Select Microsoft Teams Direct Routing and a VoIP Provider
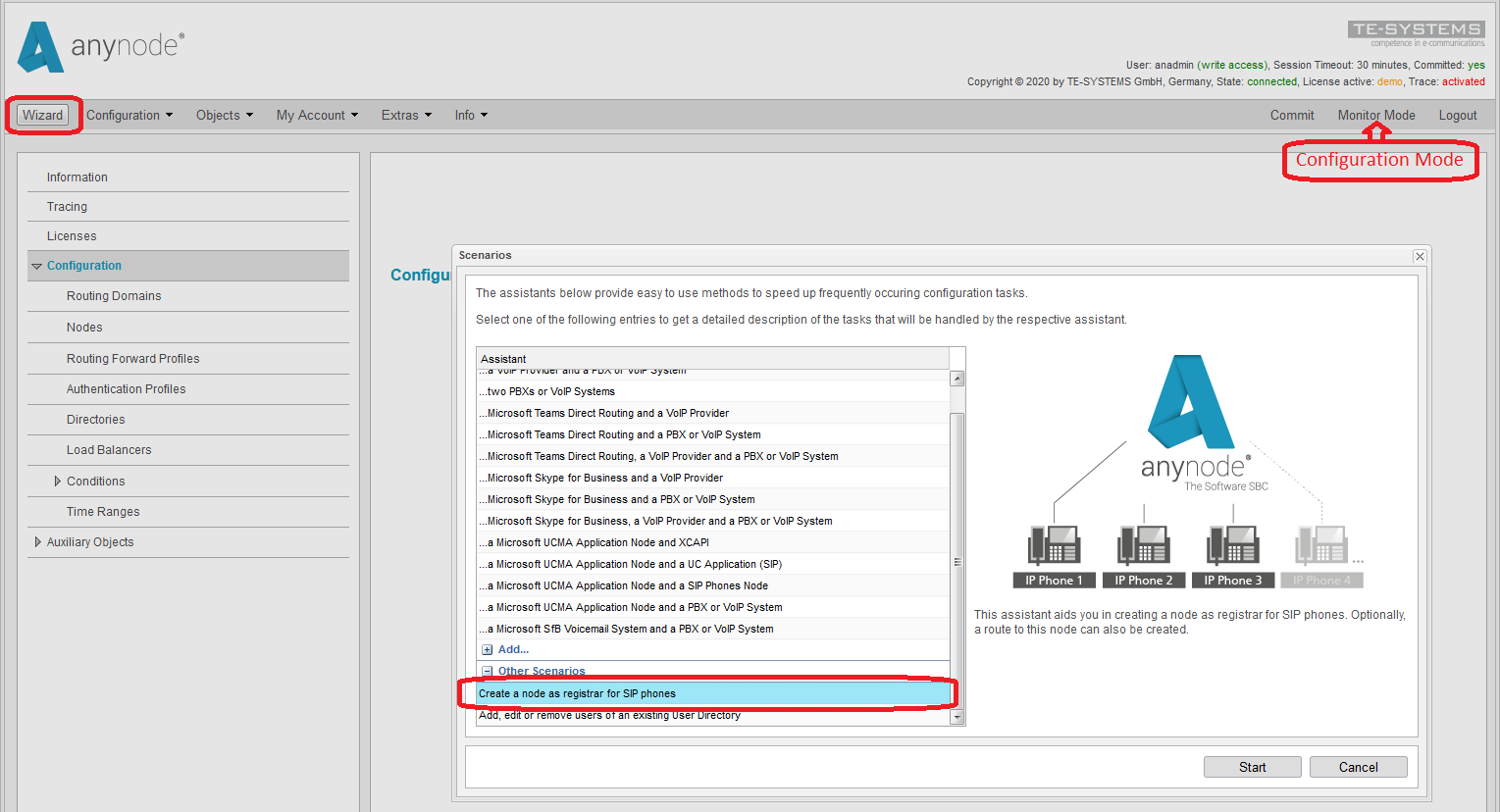Viewport: 1500px width, 812px height. coord(607,414)
